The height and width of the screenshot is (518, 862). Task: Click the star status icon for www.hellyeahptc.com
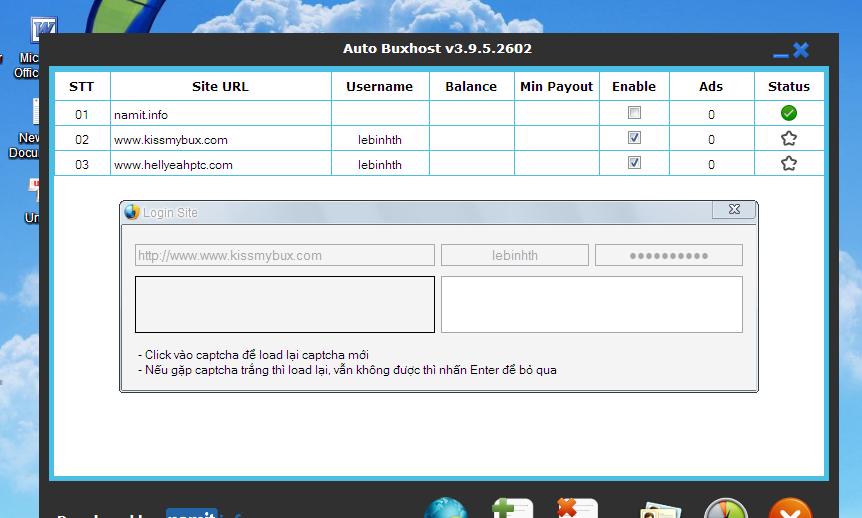pos(788,163)
